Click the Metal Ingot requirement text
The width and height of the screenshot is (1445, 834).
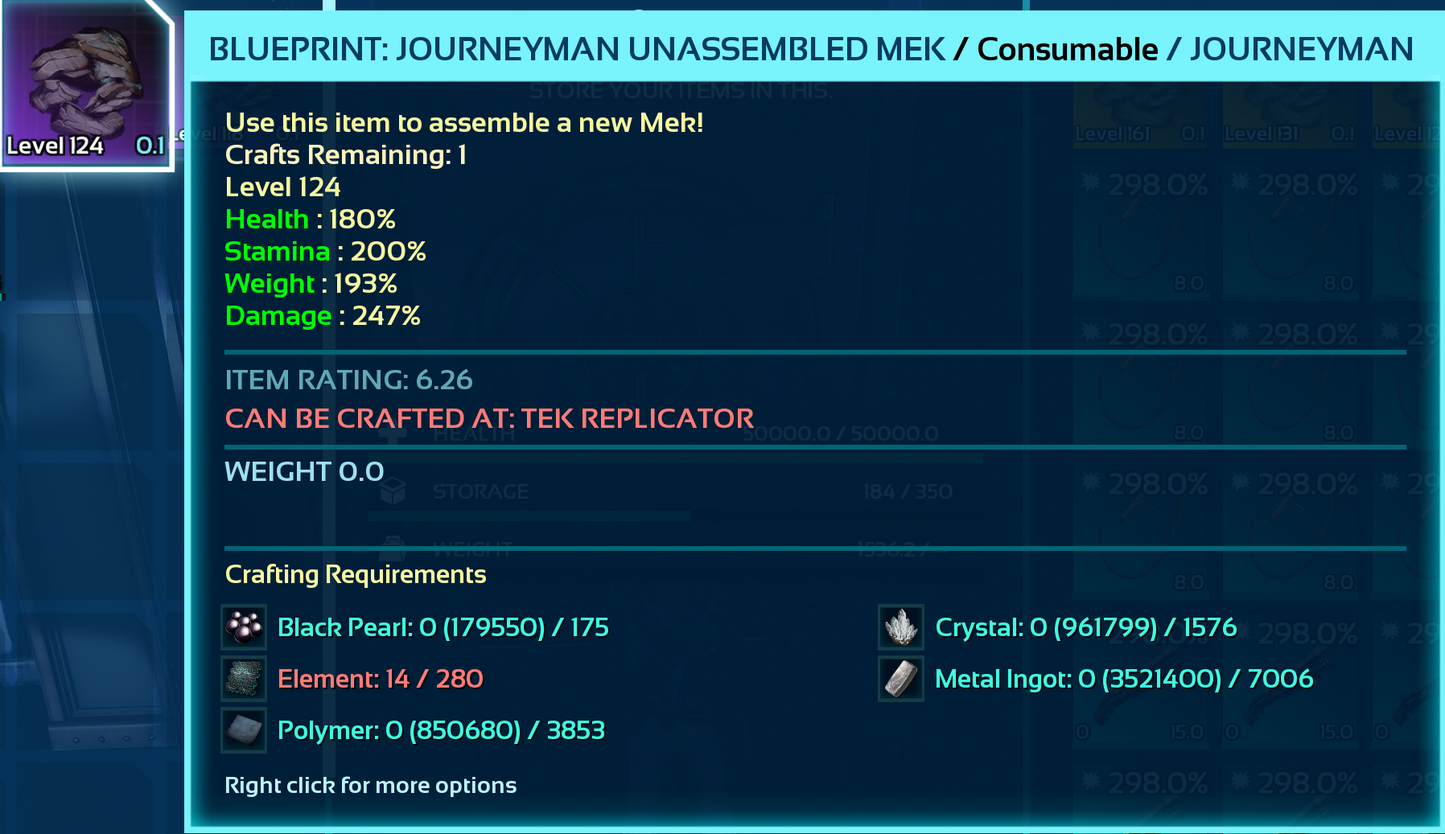point(1123,680)
